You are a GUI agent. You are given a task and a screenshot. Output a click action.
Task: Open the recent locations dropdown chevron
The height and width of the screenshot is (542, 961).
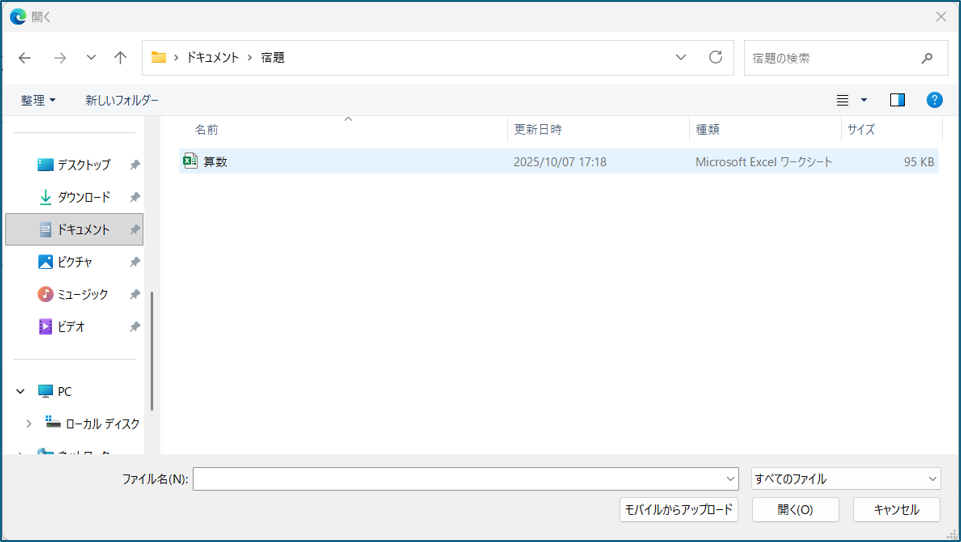(x=91, y=58)
